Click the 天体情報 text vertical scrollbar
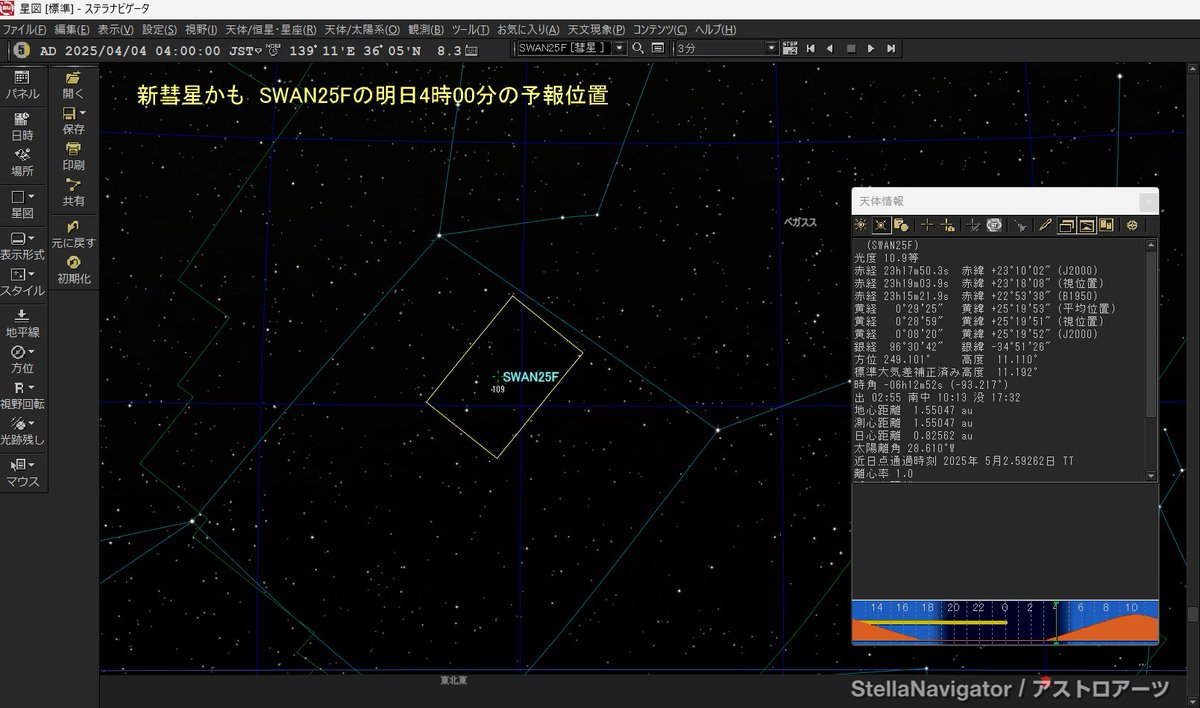1200x708 pixels. coord(1151,360)
